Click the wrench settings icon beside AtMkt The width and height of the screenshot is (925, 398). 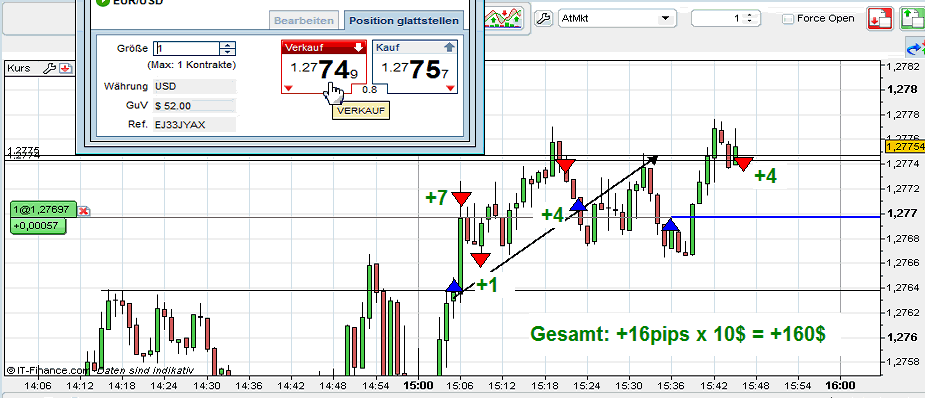(543, 18)
